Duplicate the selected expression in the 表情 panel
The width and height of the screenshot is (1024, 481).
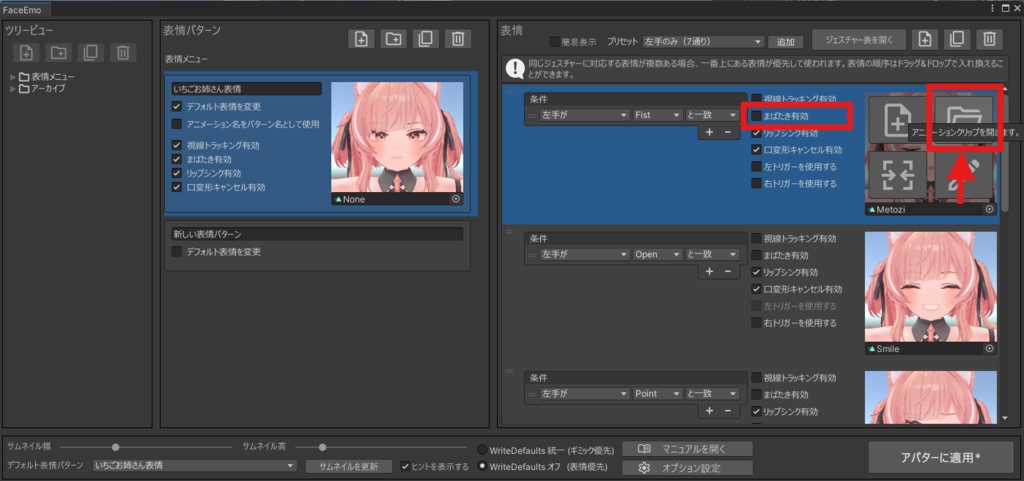[x=957, y=39]
